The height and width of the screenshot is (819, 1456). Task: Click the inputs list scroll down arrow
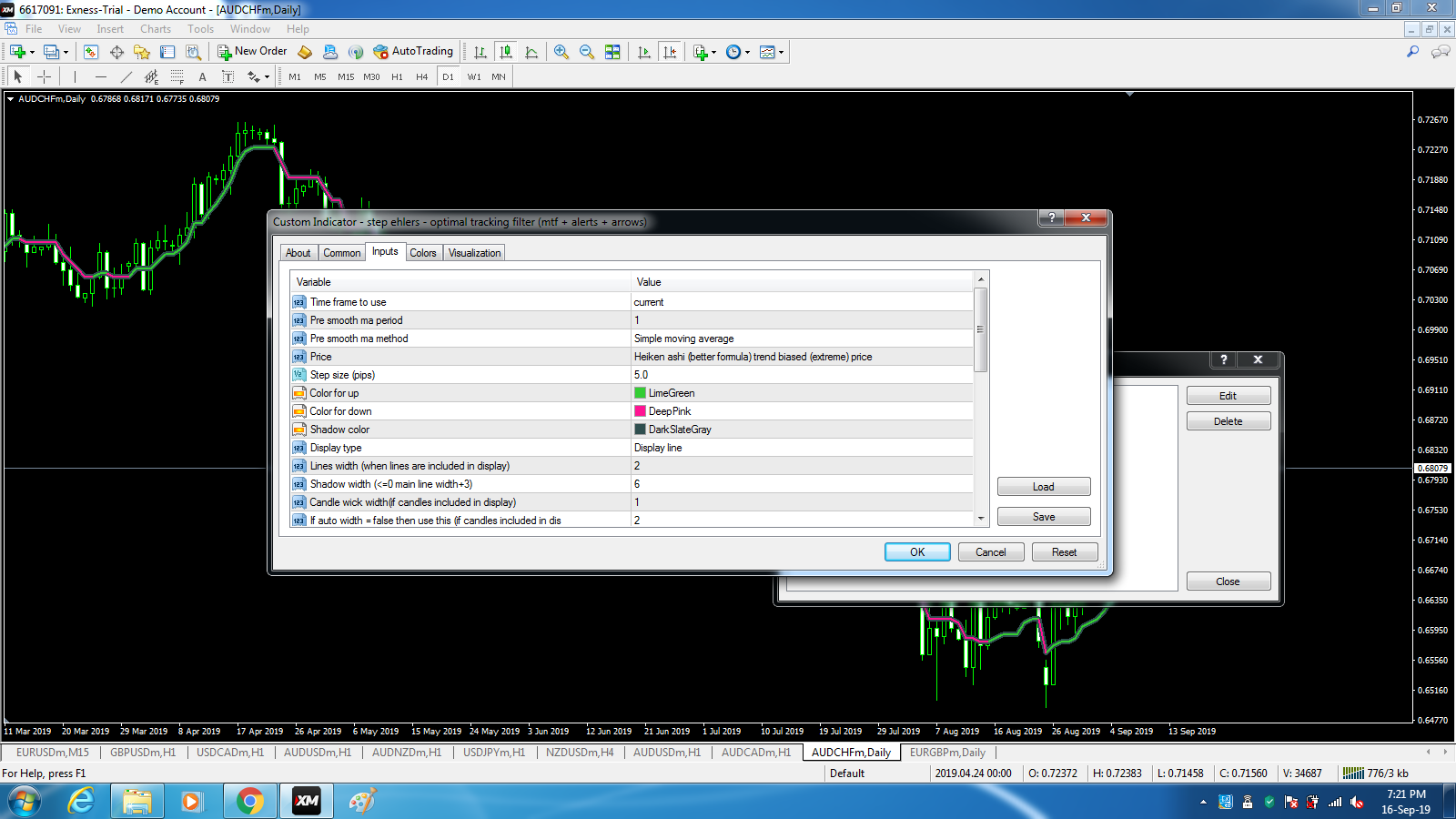coord(981,519)
